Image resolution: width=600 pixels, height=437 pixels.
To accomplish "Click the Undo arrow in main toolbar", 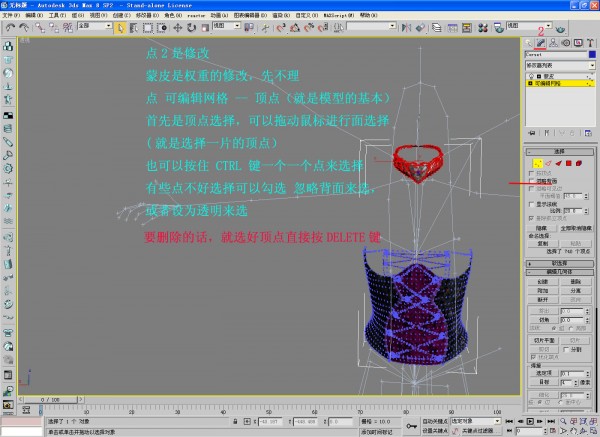I will 10,28.
